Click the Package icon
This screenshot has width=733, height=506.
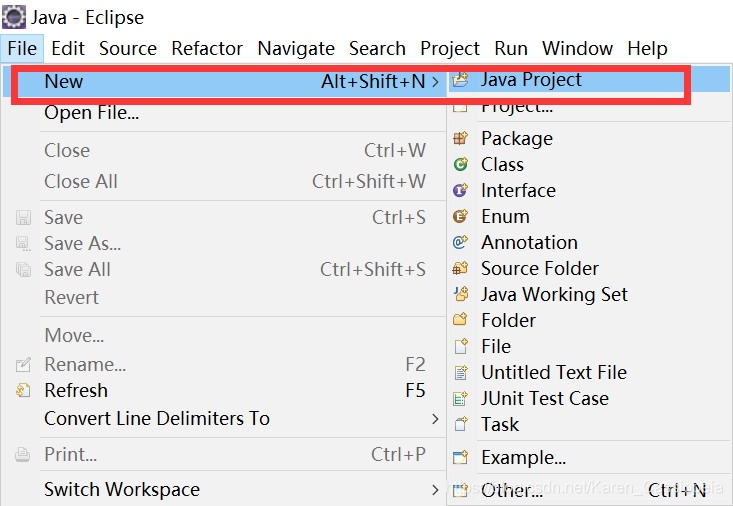[460, 138]
